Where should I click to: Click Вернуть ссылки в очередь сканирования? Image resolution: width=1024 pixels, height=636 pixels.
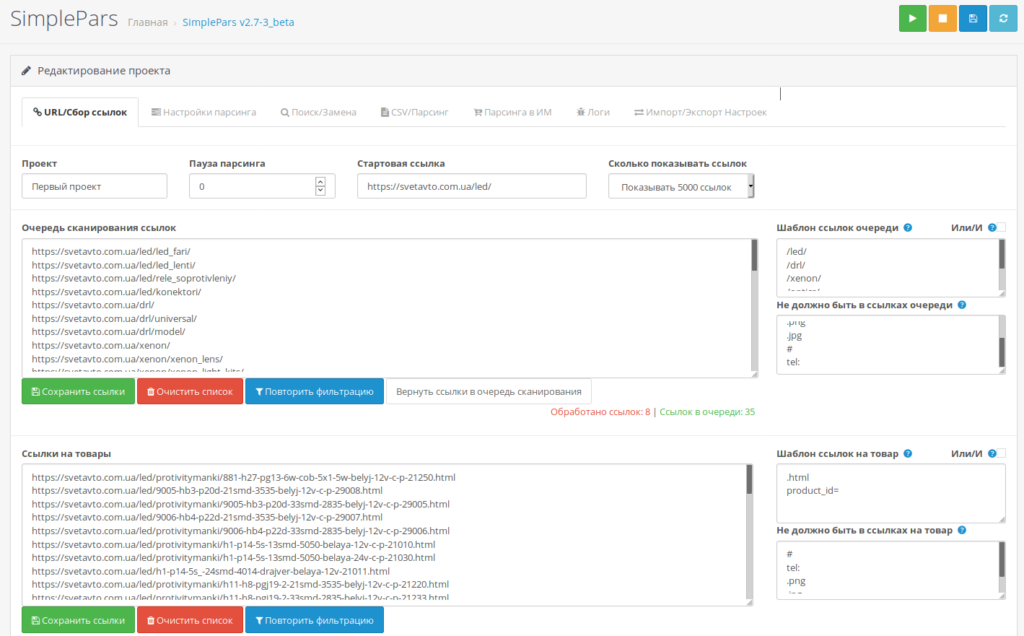[488, 392]
